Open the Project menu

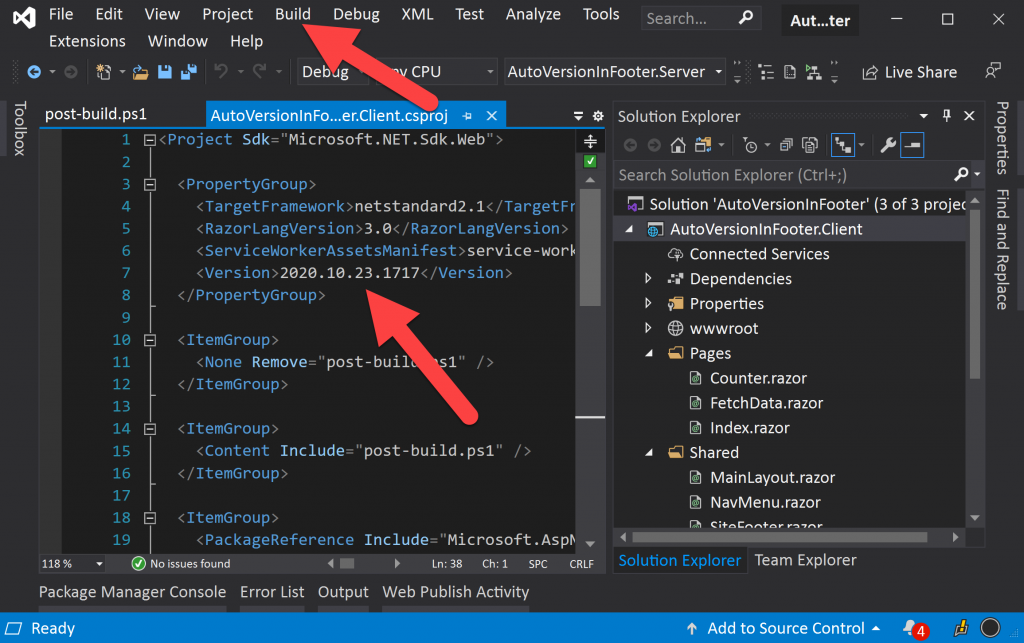click(227, 14)
